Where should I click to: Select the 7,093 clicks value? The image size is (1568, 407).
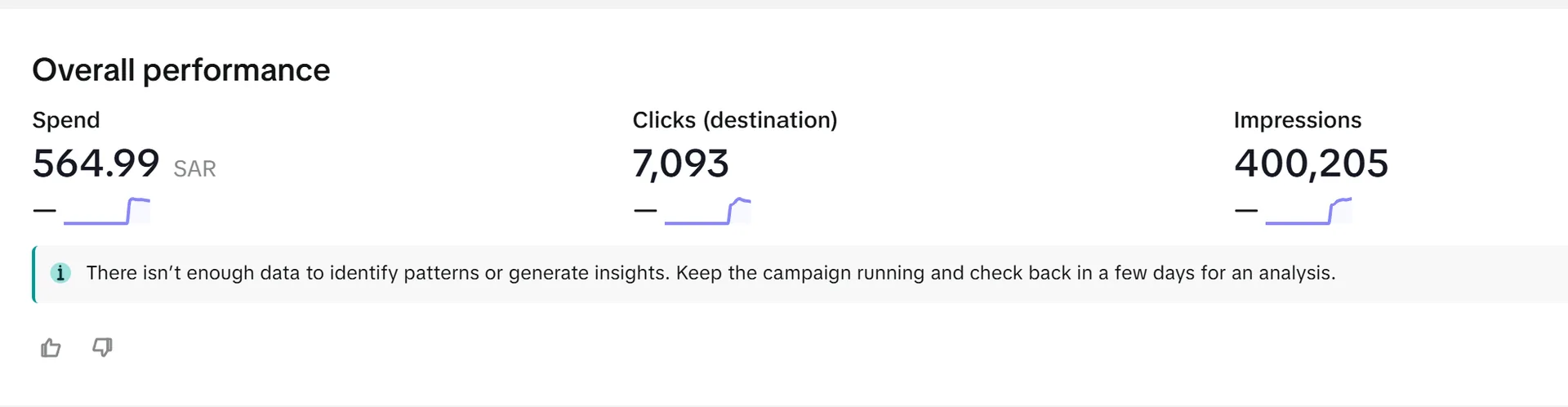[680, 163]
